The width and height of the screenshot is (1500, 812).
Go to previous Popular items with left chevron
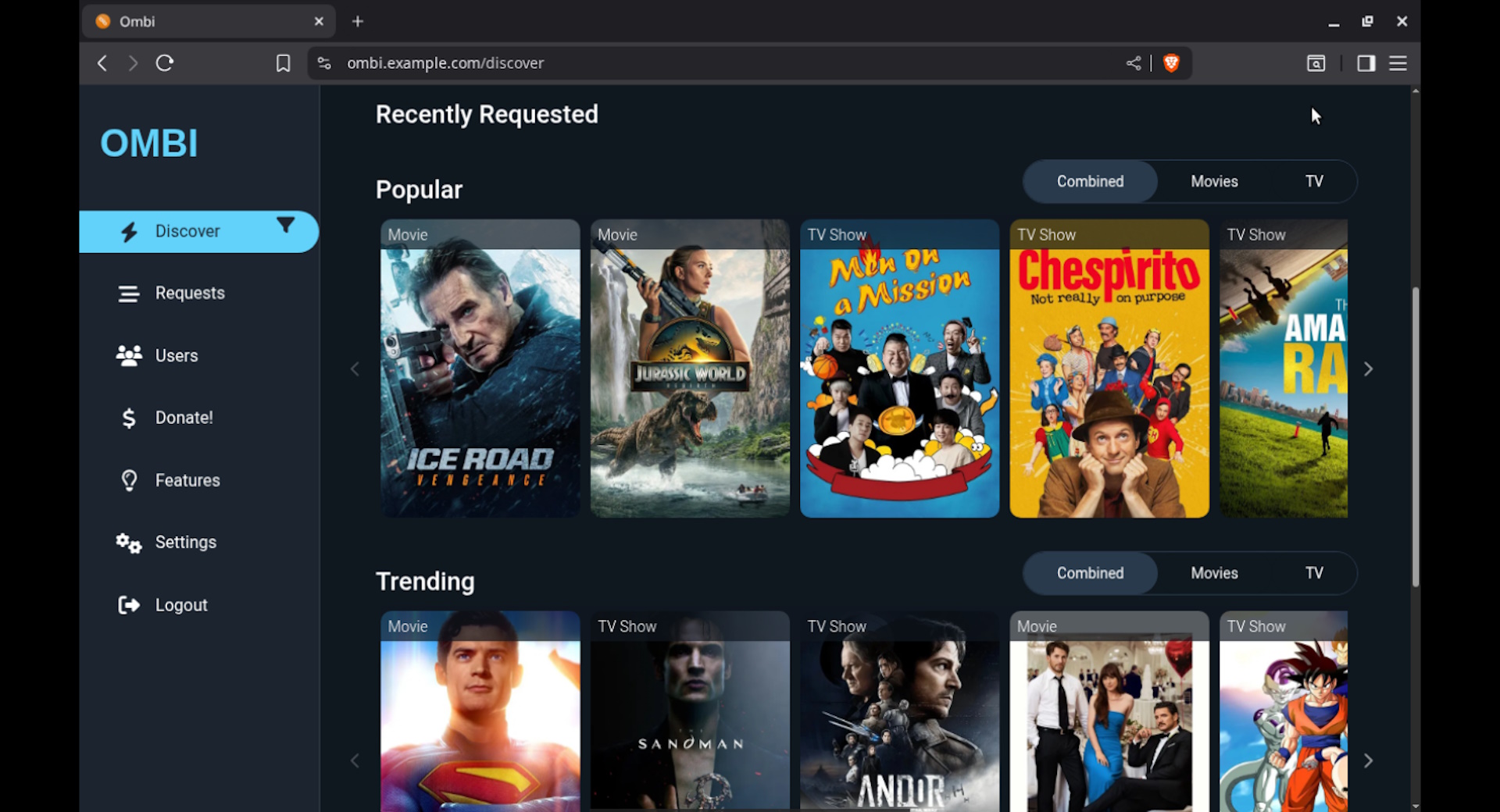[355, 369]
